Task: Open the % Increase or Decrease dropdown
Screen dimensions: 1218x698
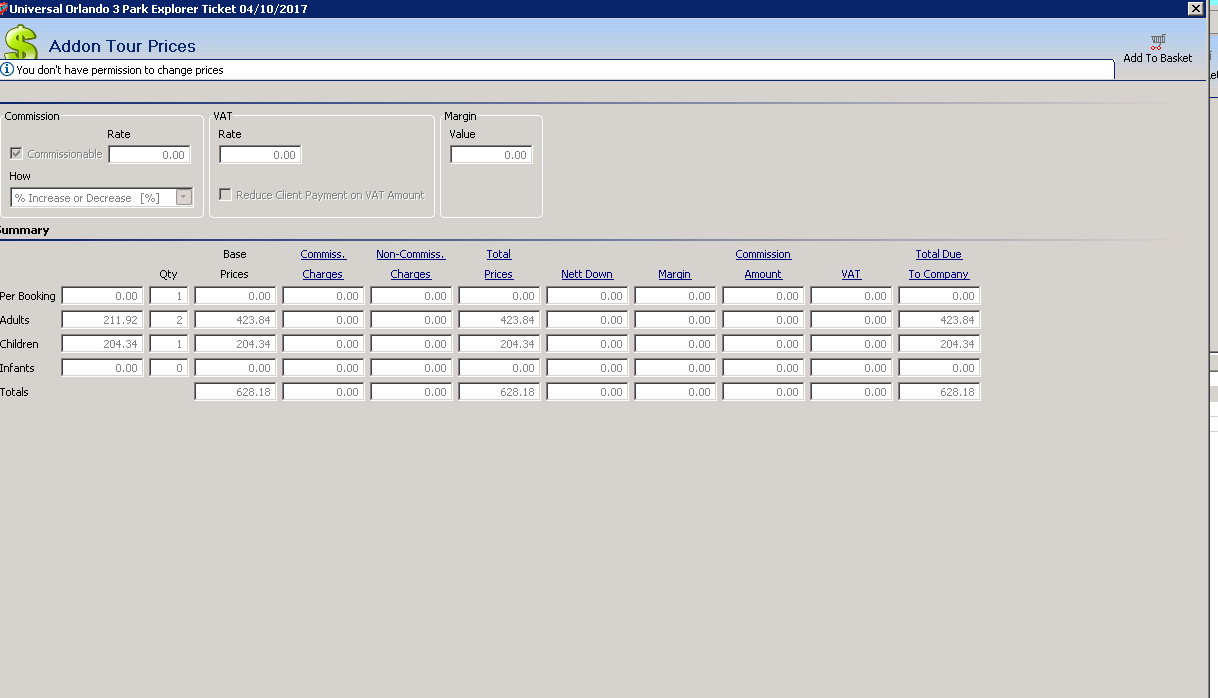Action: click(183, 197)
